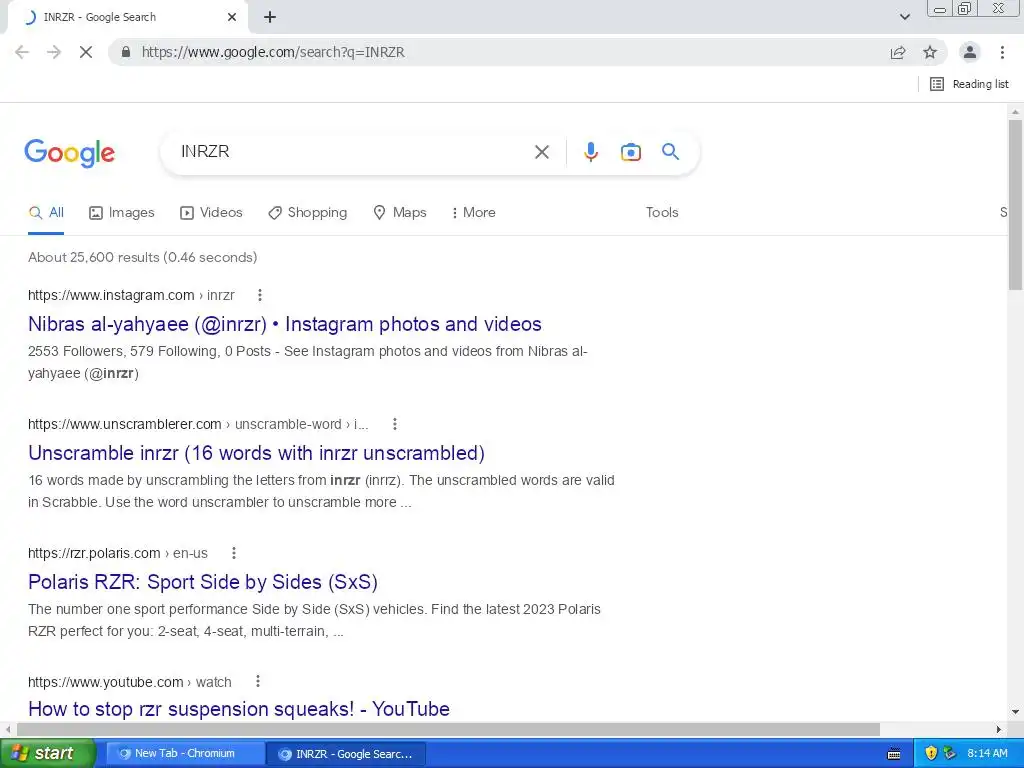Click the address bar URL

pos(273,52)
